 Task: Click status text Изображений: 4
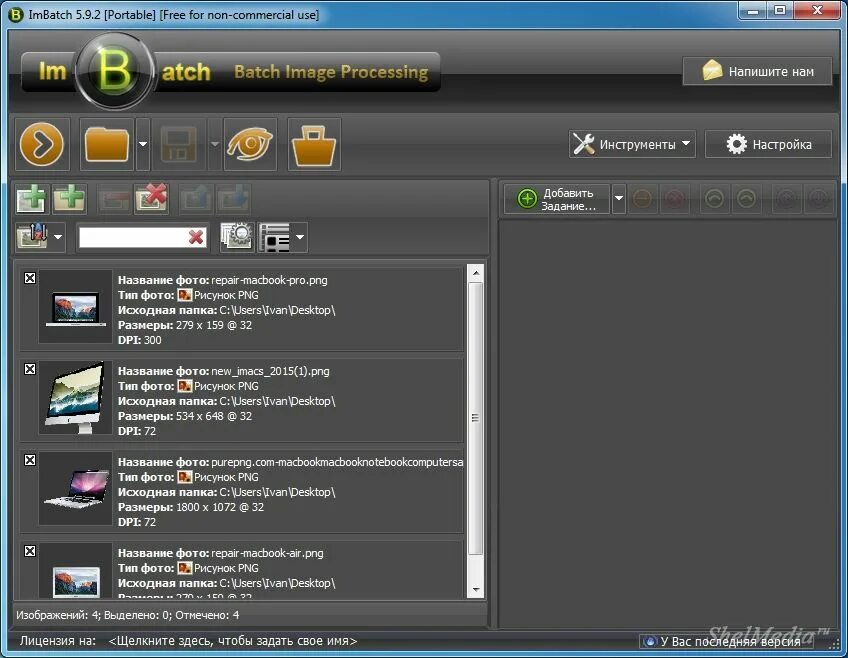click(x=58, y=615)
